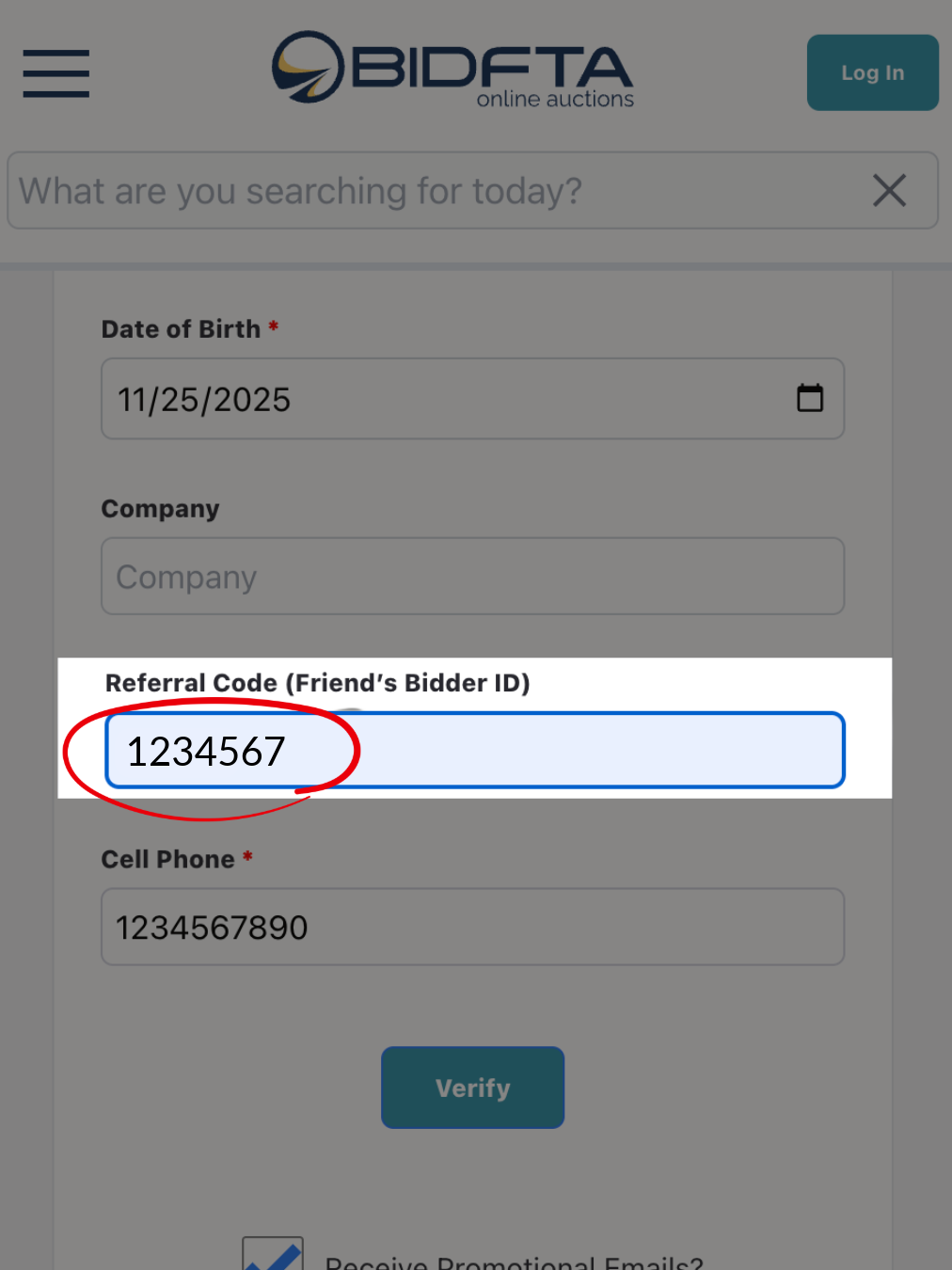Click the 'online auctions' tagline text
The height and width of the screenshot is (1270, 952).
point(555,100)
